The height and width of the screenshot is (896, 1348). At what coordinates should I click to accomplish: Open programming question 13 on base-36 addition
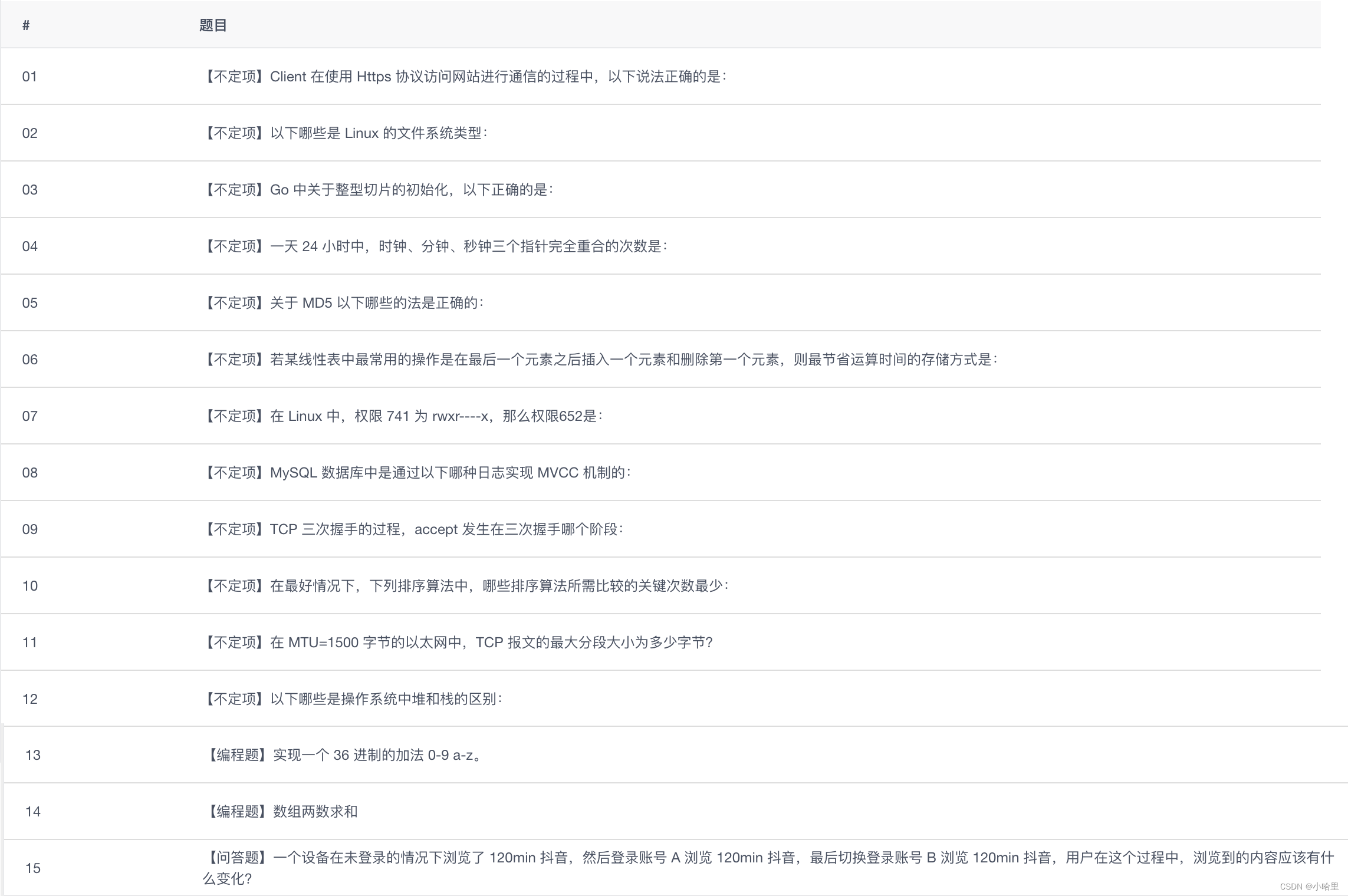point(346,755)
